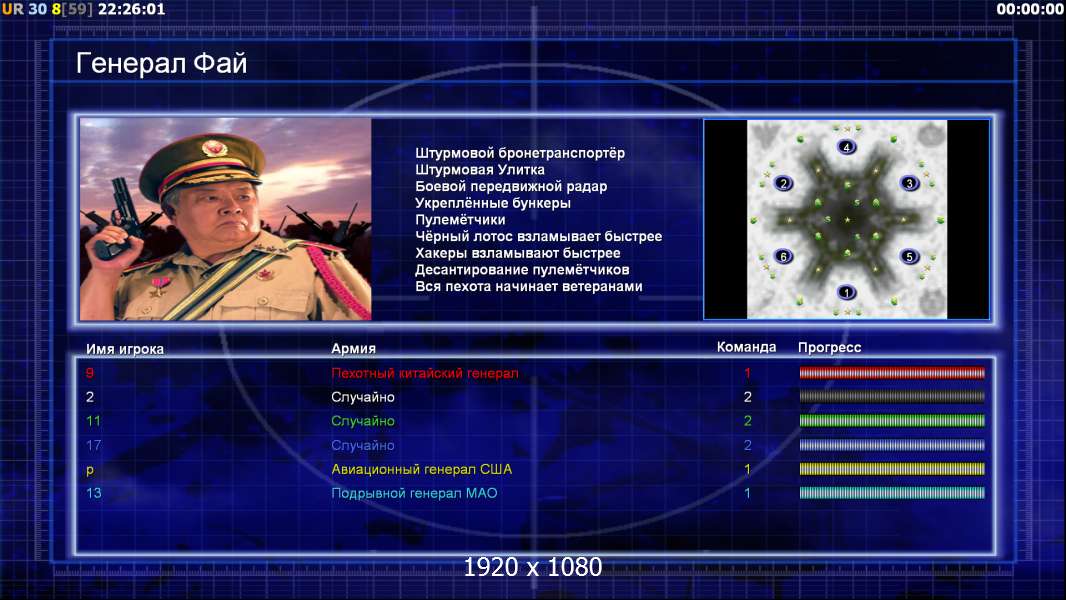Viewport: 1066px width, 600px height.
Task: Click player name '11' in green
Action: pos(93,421)
